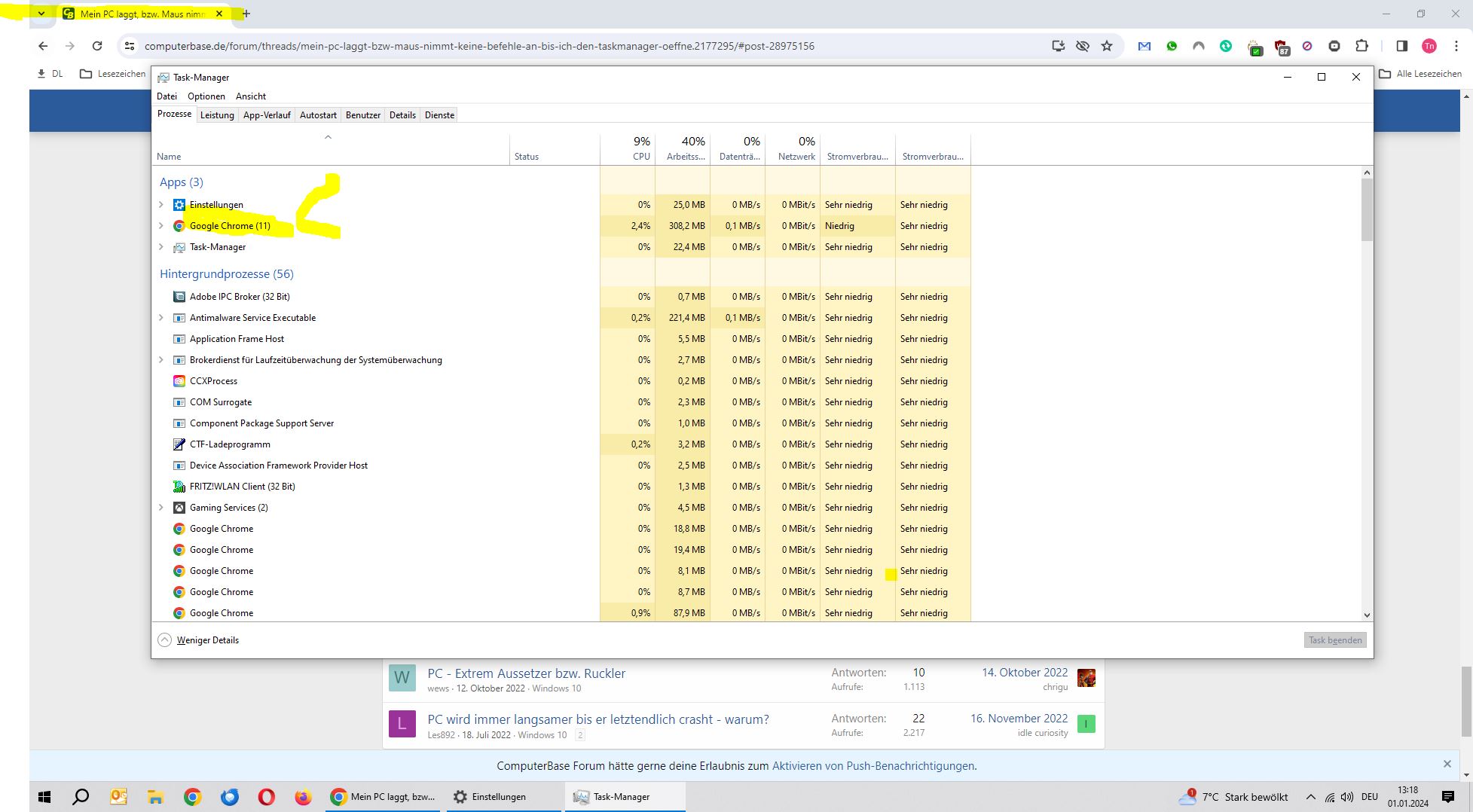View site information next to the URL
The width and height of the screenshot is (1473, 812).
tap(130, 46)
